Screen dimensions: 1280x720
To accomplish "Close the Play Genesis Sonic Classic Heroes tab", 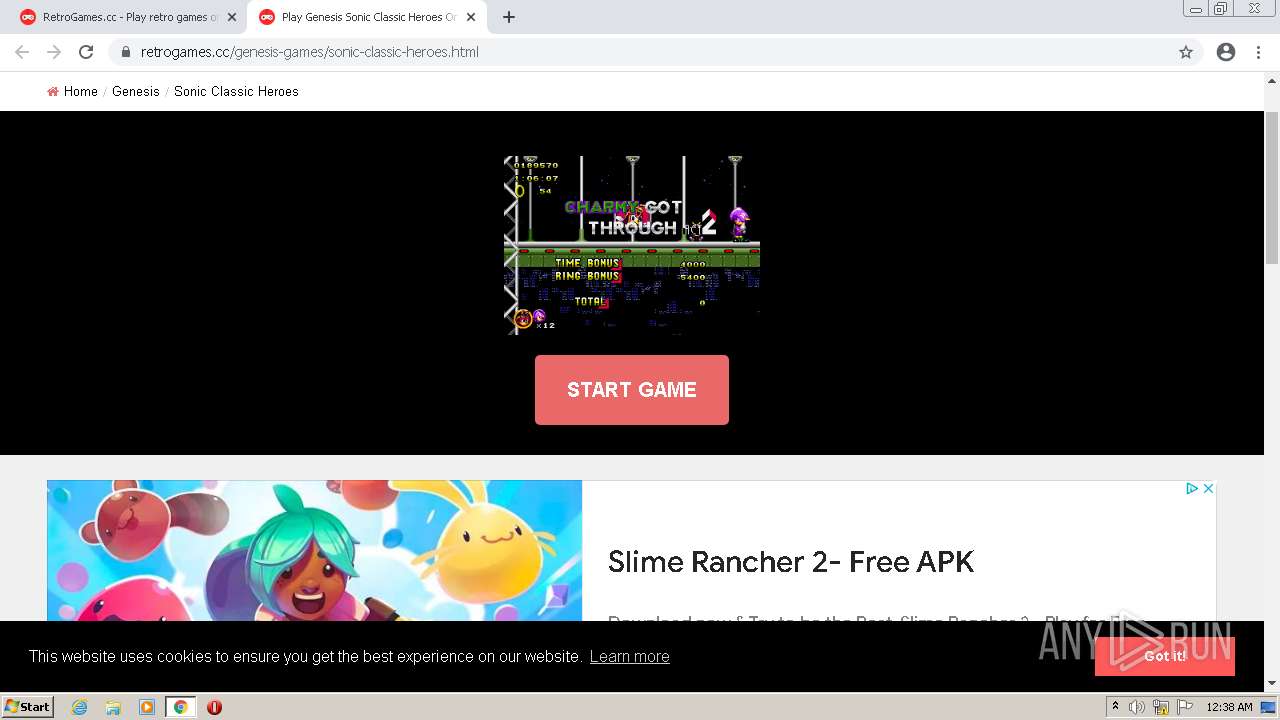I will pos(471,17).
